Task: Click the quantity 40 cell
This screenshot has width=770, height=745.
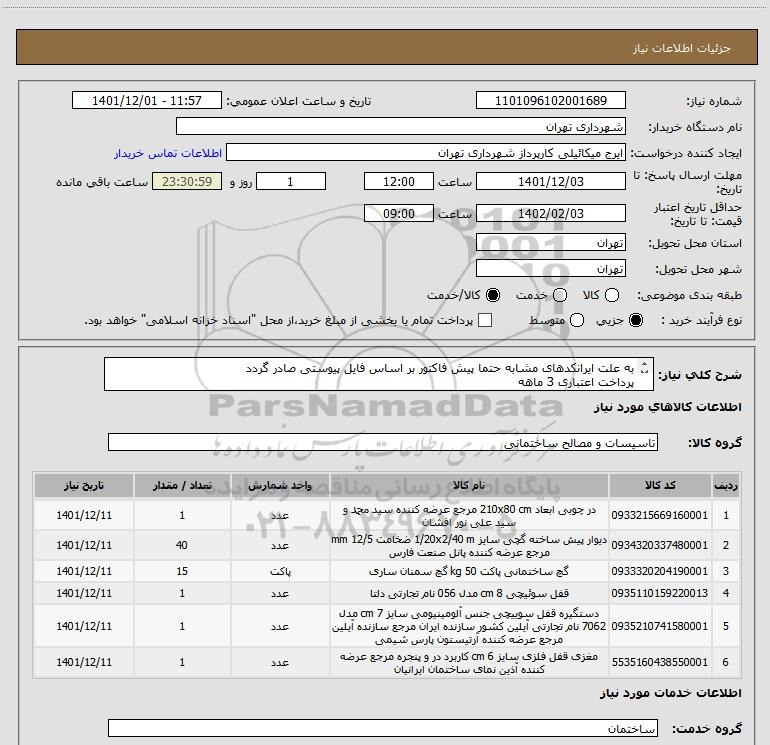Action: click(182, 545)
